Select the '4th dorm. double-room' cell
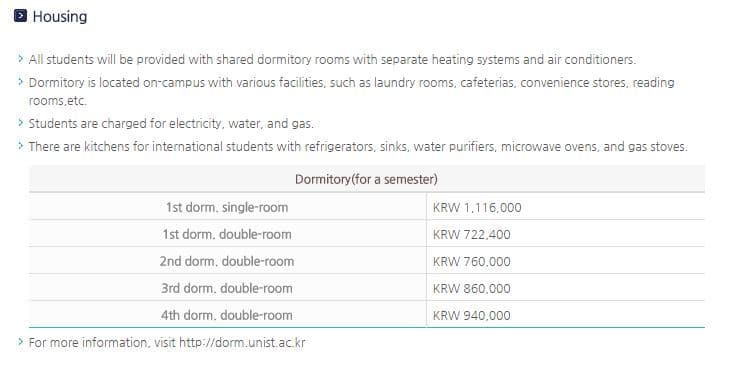The height and width of the screenshot is (367, 733). pyautogui.click(x=227, y=314)
